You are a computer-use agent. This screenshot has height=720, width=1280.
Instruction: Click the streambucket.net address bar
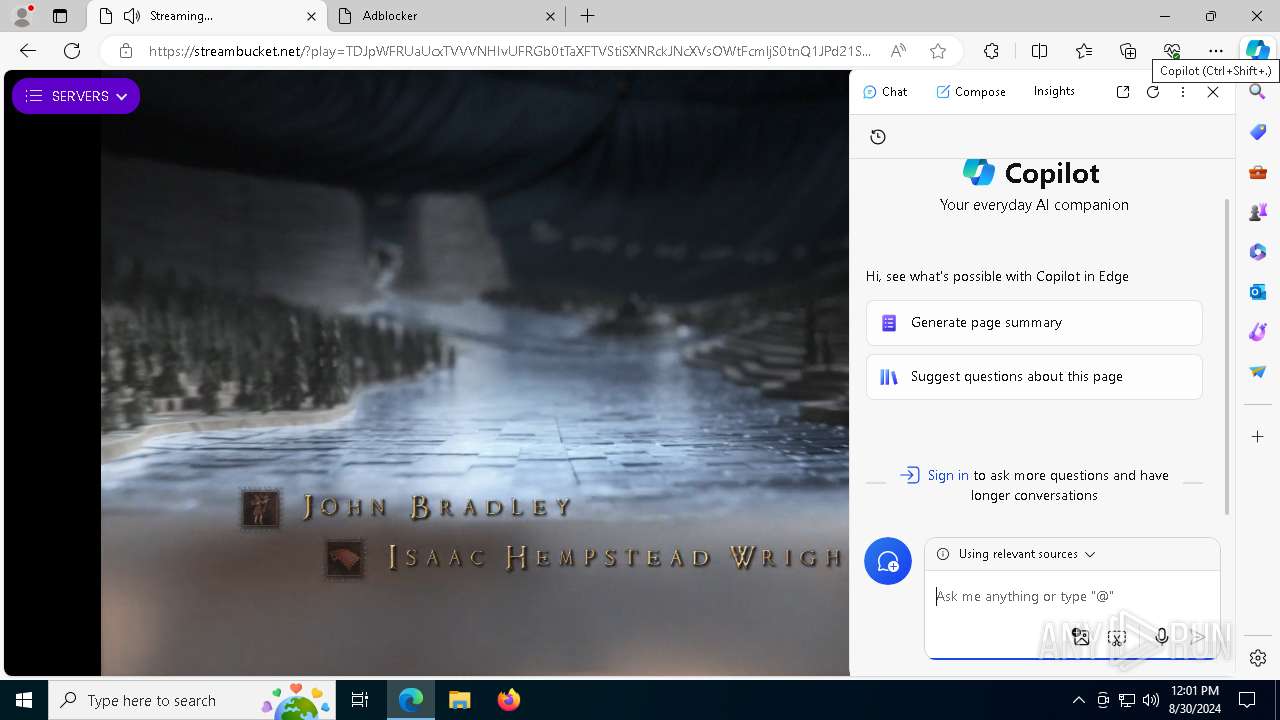click(x=509, y=51)
